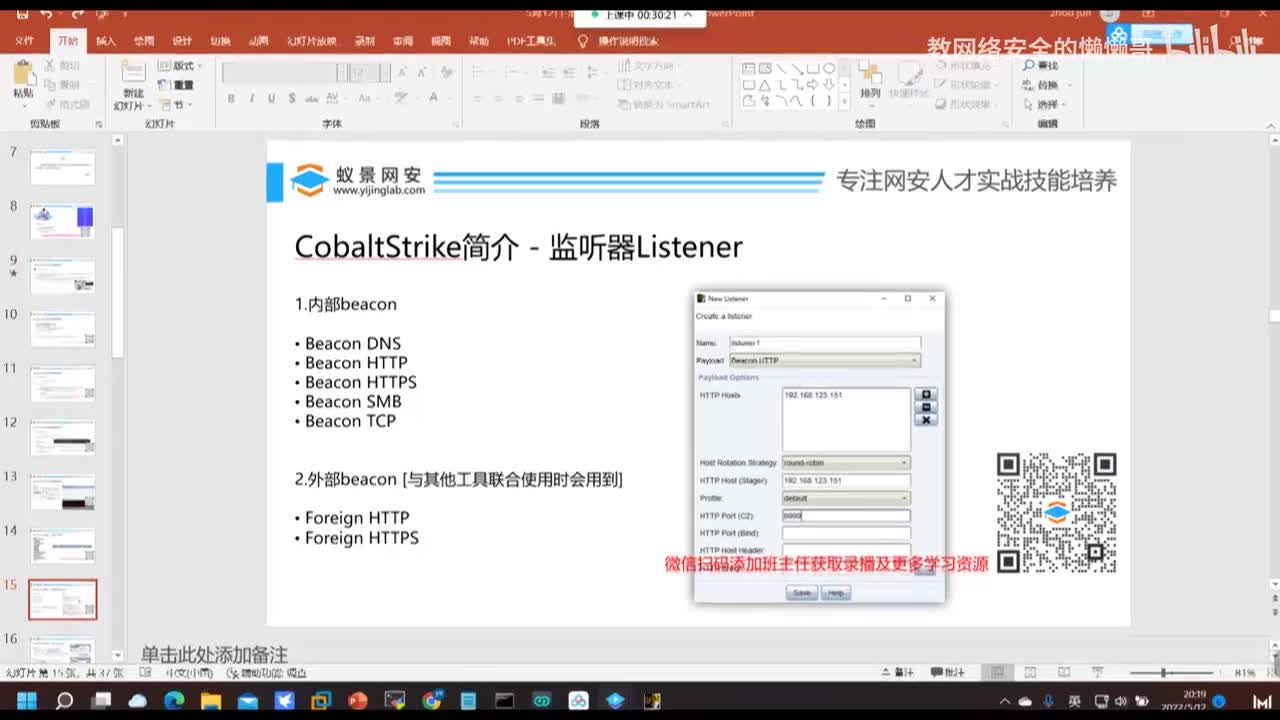Toggle strikethrough abc formatting

[312, 98]
